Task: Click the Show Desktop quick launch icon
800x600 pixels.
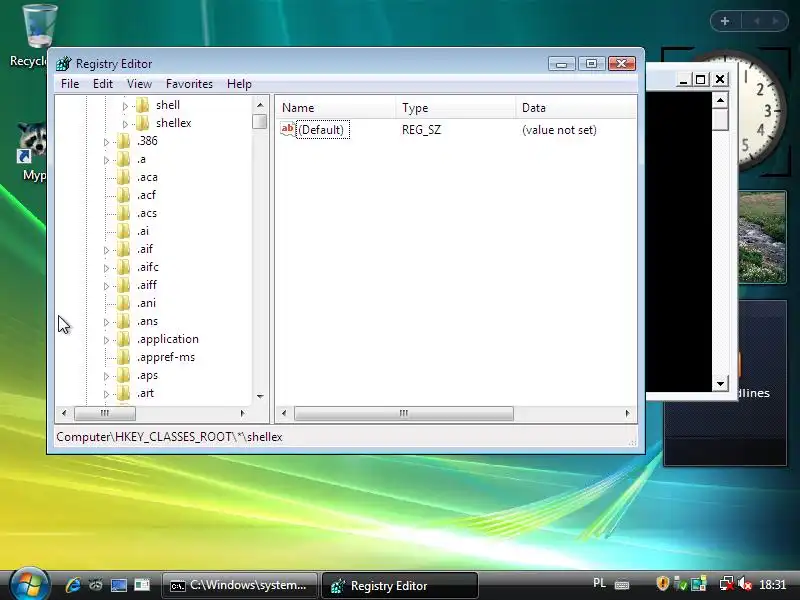Action: 118,585
